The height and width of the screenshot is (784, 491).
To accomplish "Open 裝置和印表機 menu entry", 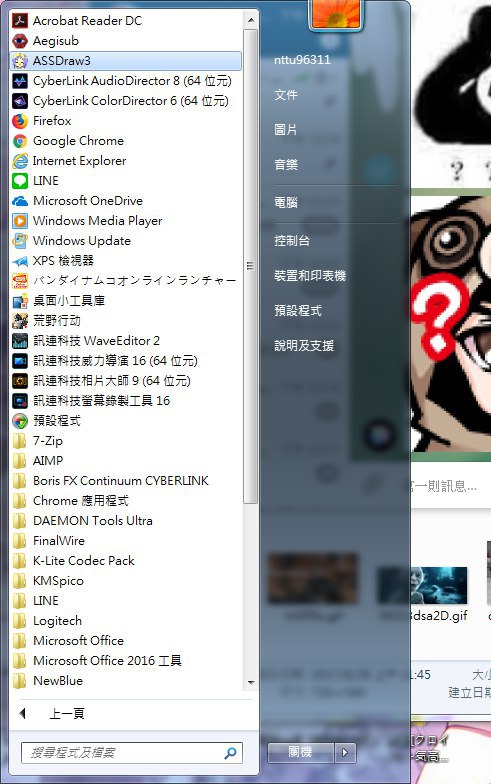I will click(310, 276).
